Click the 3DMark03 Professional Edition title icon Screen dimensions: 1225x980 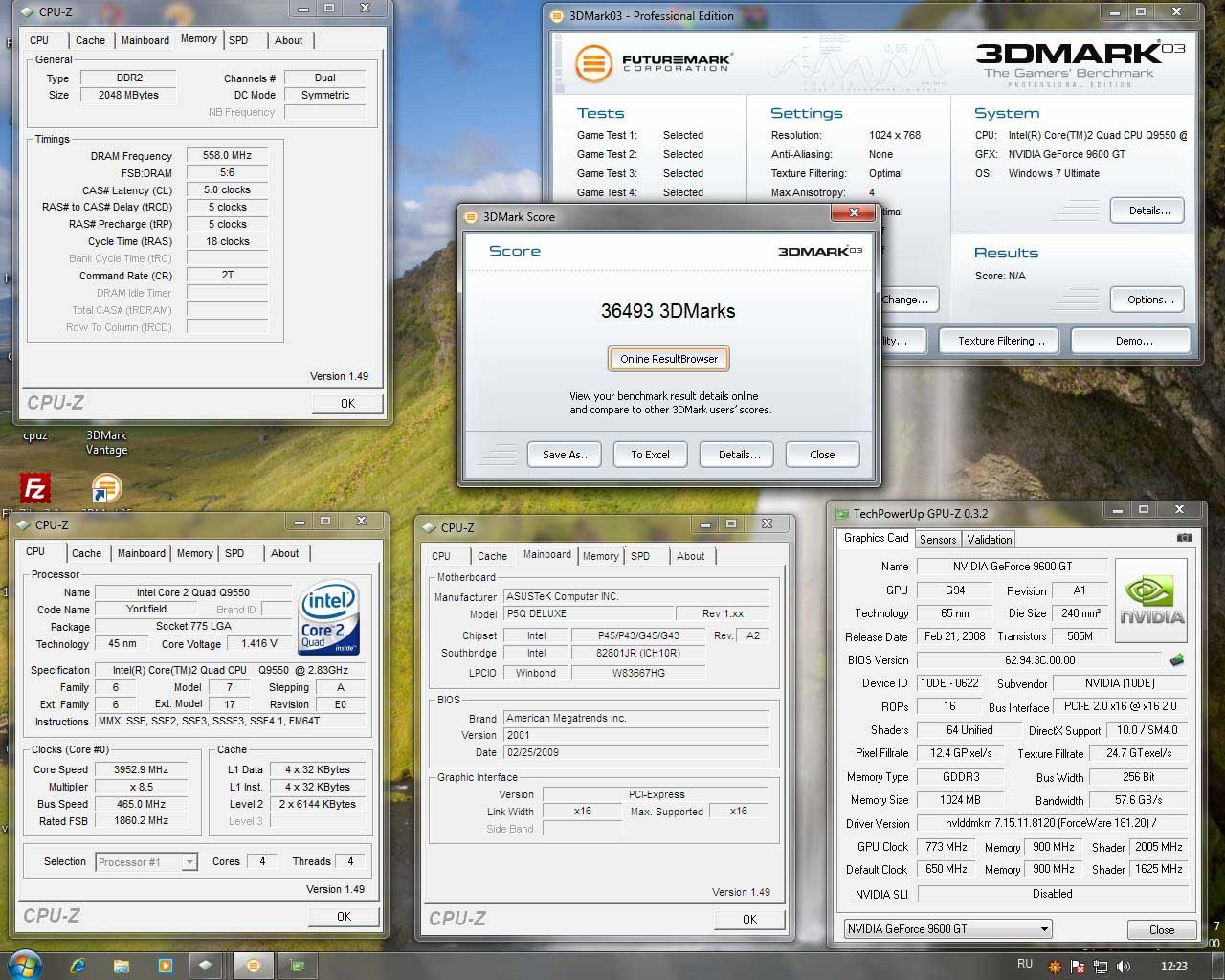(x=557, y=15)
